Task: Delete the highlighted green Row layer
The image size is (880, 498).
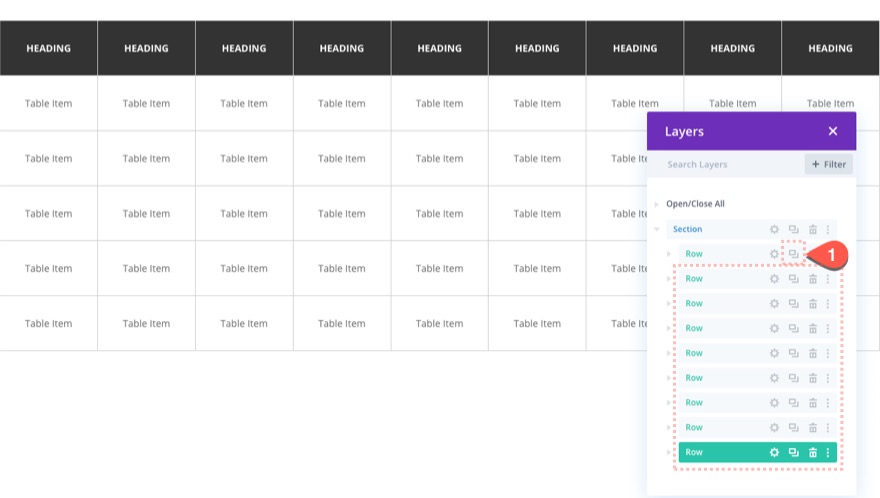Action: coord(812,453)
